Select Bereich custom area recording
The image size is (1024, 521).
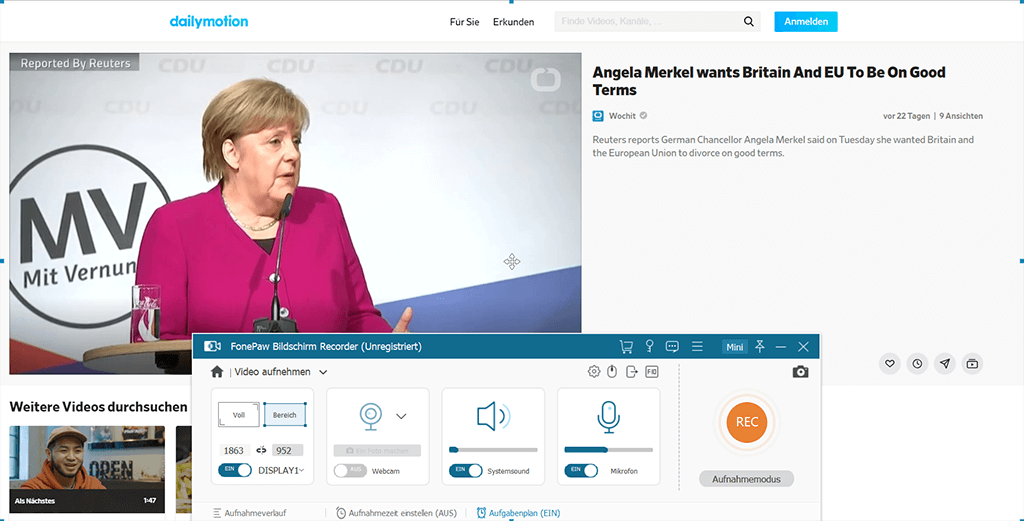(285, 415)
